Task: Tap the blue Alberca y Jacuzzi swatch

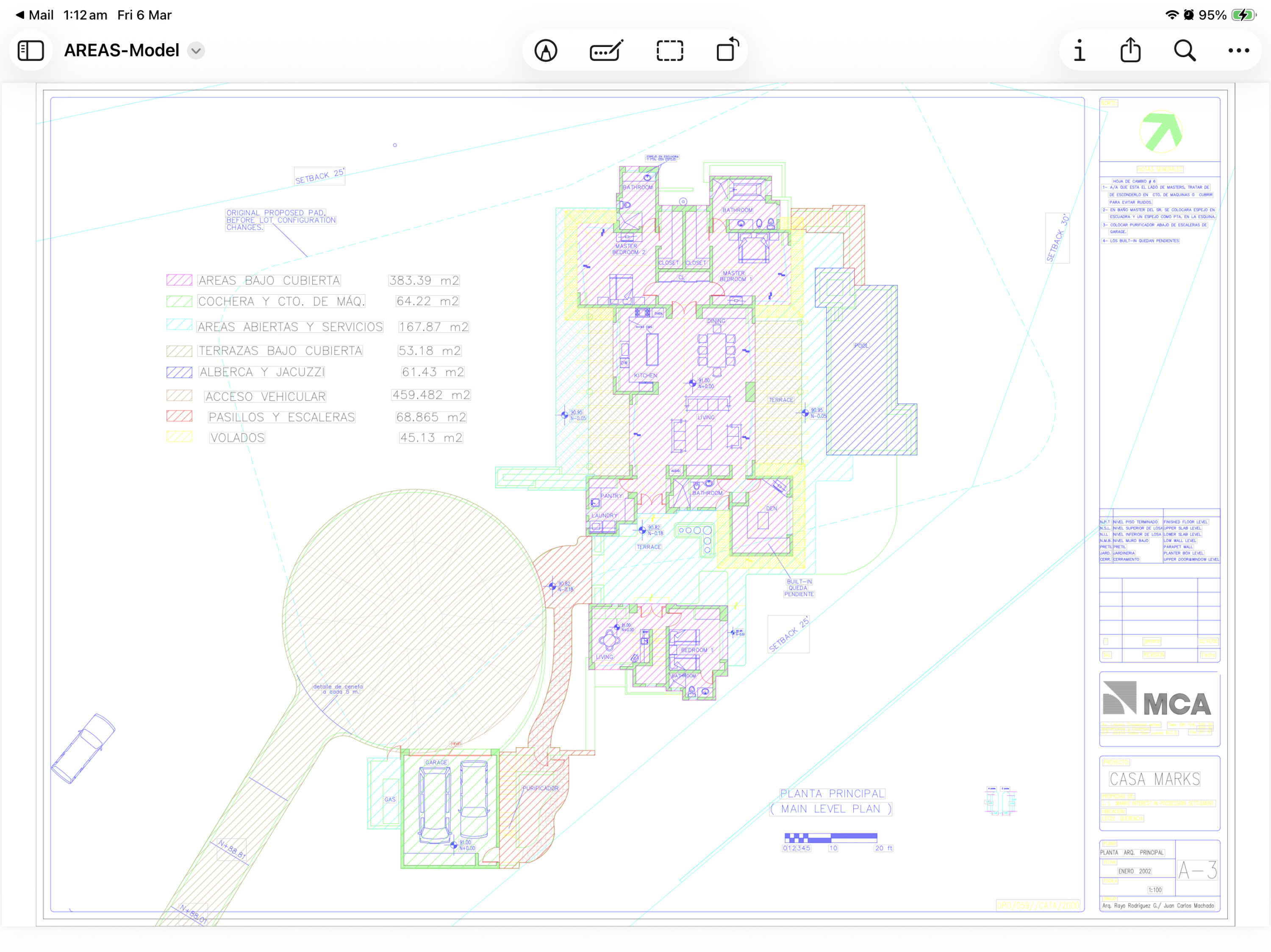Action: [179, 372]
